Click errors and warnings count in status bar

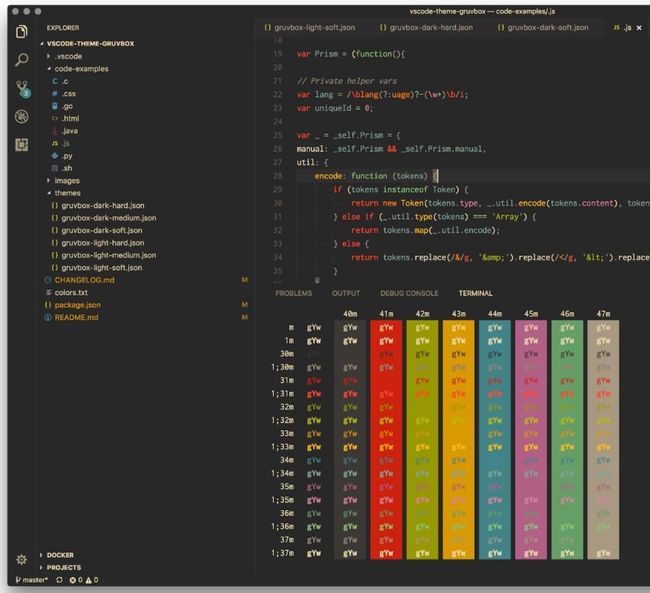[83, 580]
